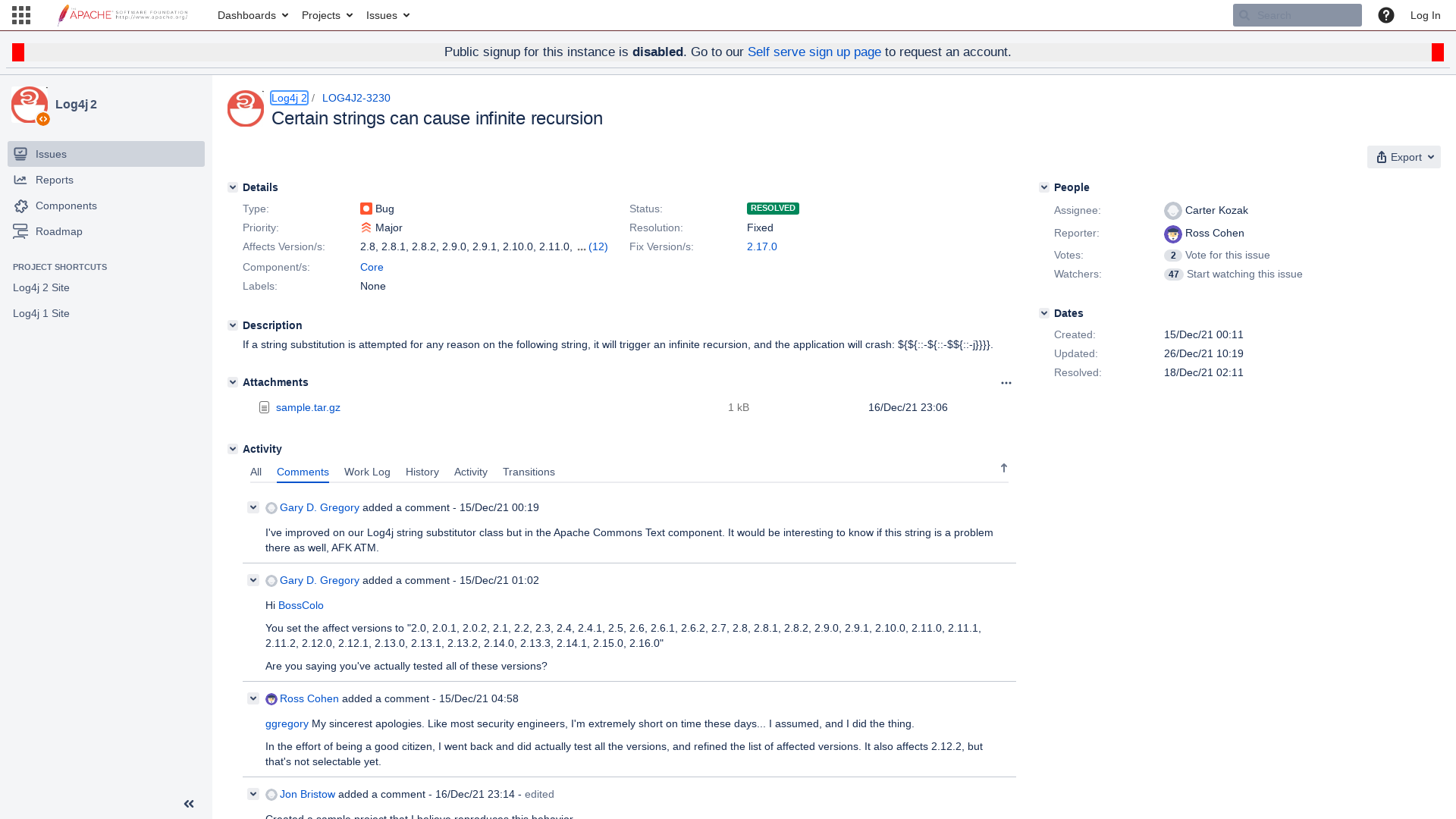Click the Log4j 2 breadcrumb link
Image resolution: width=1456 pixels, height=819 pixels.
coord(289,98)
